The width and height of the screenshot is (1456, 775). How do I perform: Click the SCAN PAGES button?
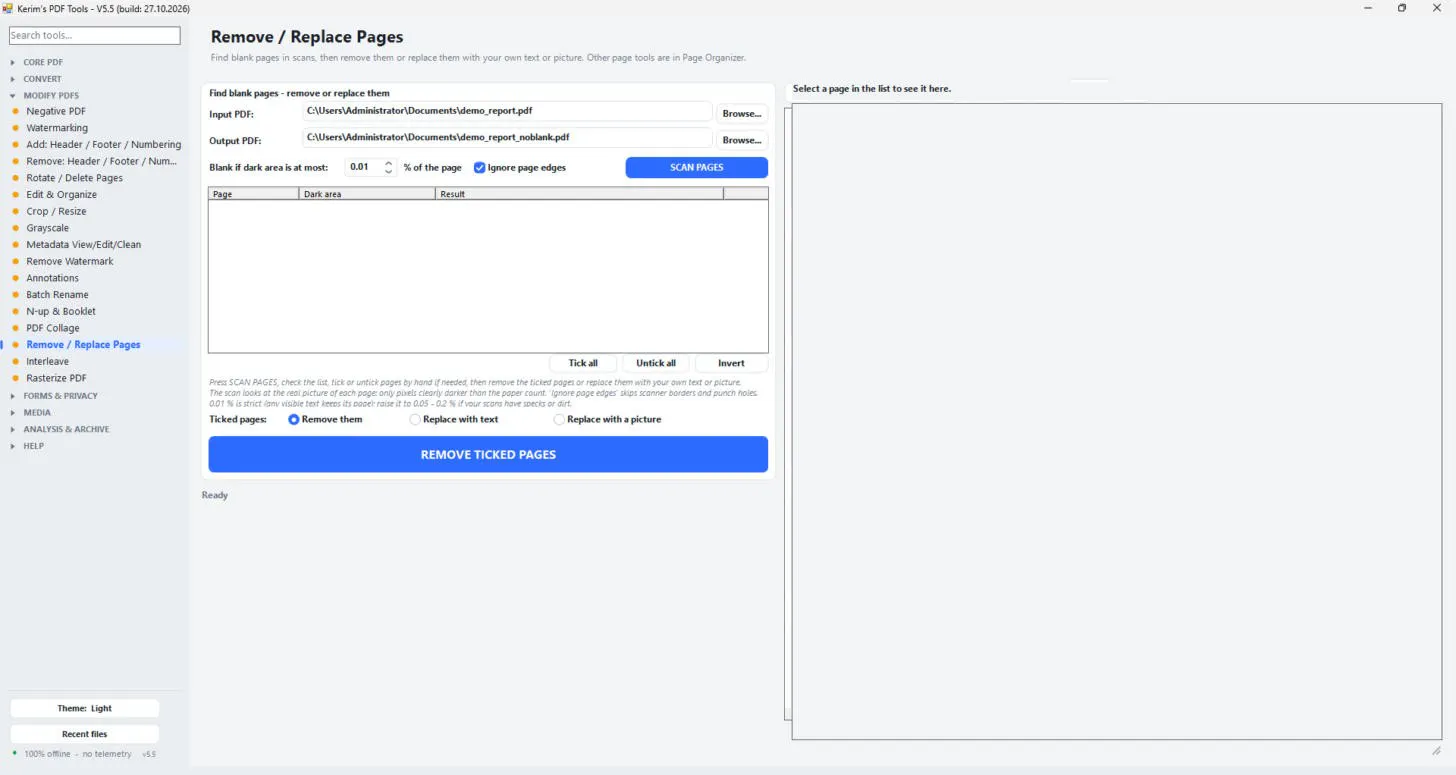tap(697, 168)
